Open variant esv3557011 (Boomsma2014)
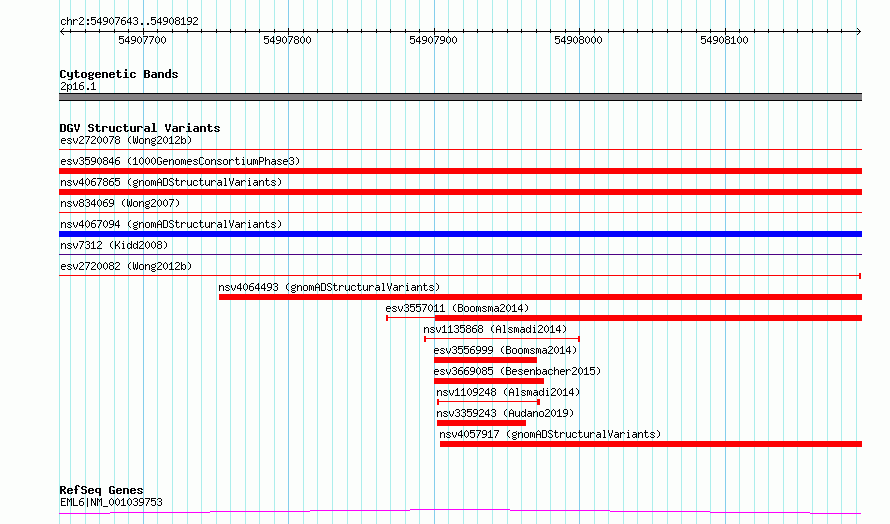The width and height of the screenshot is (890, 524). click(x=457, y=308)
